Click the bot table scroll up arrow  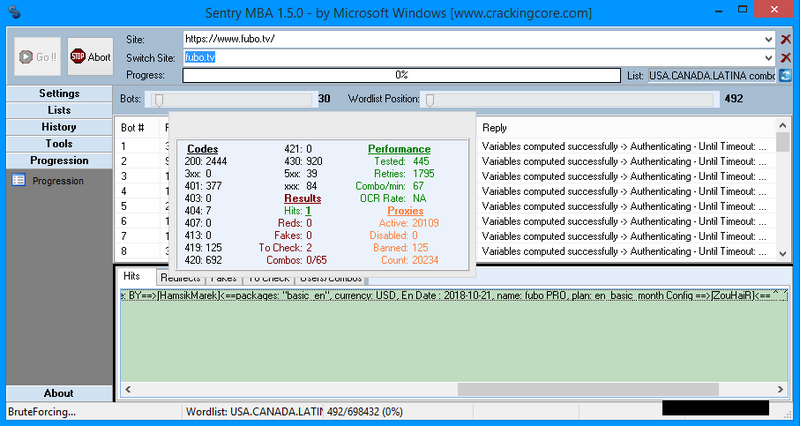tap(782, 126)
